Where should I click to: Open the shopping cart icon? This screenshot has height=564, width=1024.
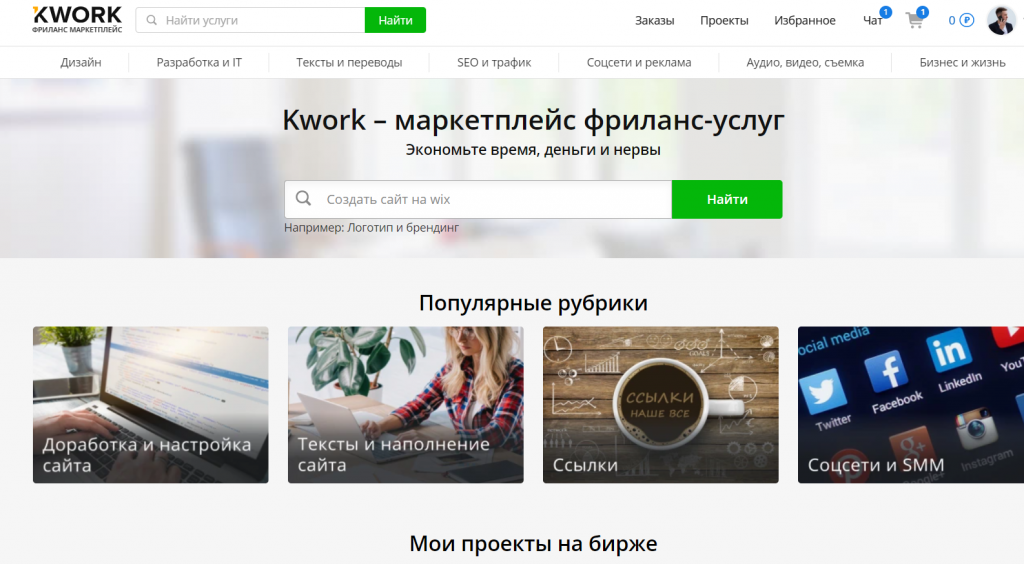click(x=914, y=20)
